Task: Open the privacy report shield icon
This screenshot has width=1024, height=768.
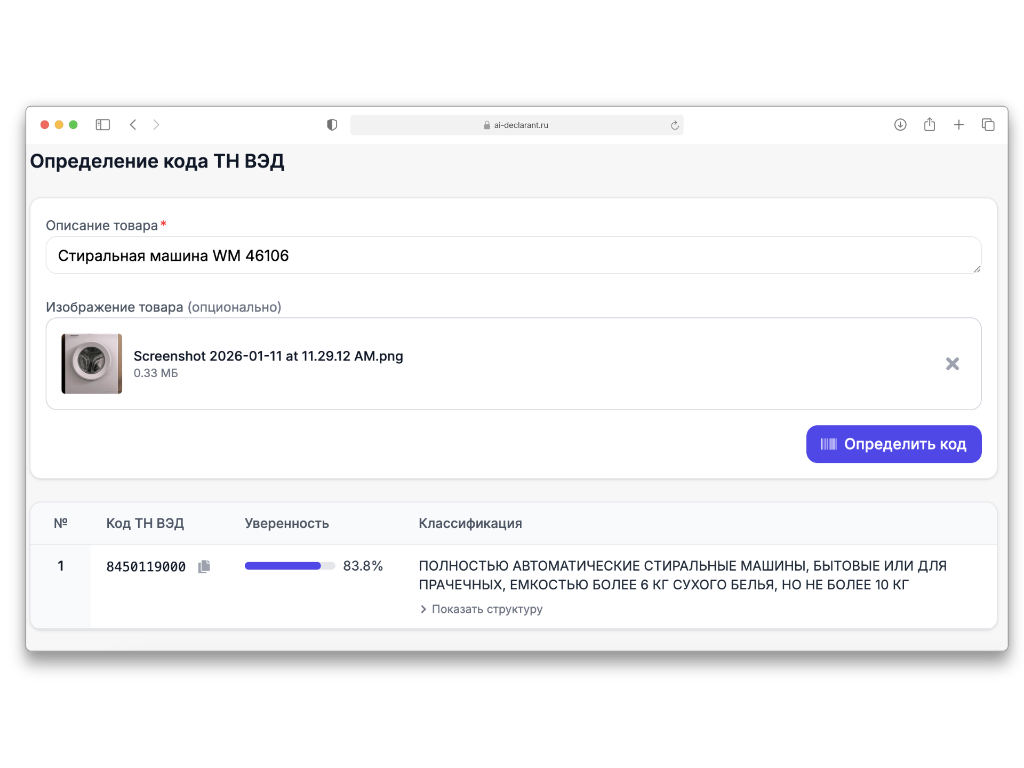Action: [332, 125]
